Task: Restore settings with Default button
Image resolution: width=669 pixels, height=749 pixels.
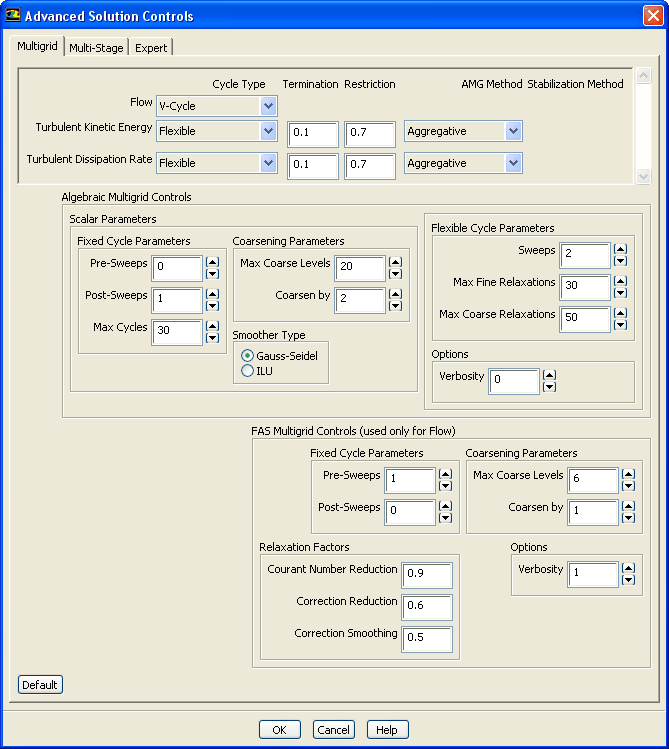Action: [40, 685]
